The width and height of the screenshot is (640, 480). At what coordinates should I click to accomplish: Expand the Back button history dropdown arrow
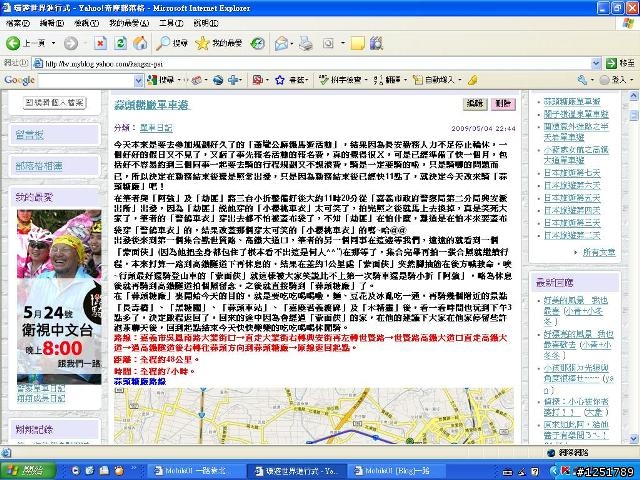click(53, 43)
